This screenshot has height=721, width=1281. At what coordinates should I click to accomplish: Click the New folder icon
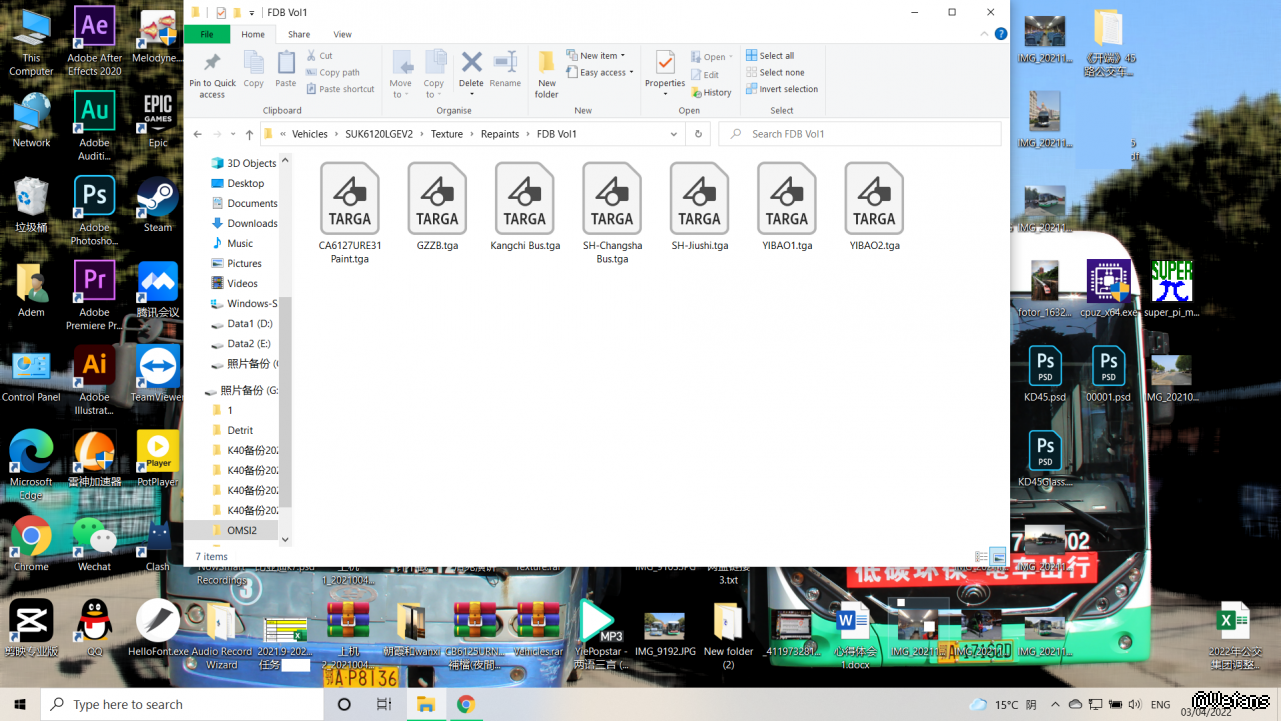pyautogui.click(x=546, y=72)
